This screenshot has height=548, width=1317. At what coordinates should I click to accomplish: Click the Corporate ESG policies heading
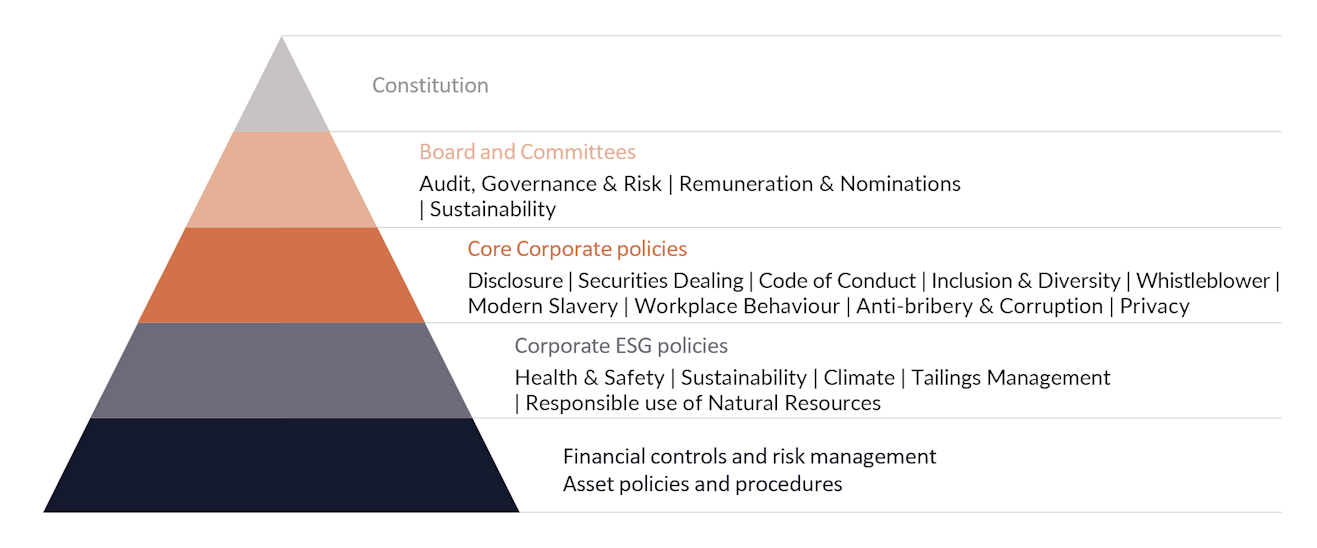621,346
